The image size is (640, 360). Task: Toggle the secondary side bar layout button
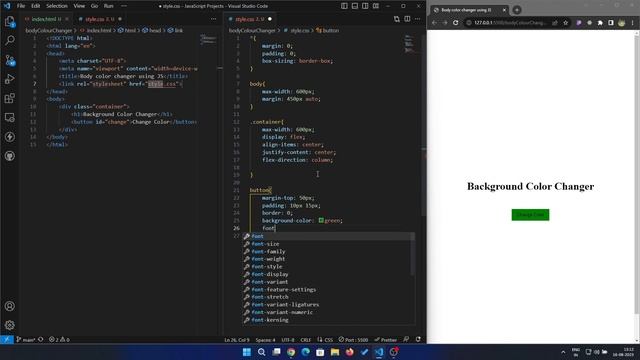point(365,6)
